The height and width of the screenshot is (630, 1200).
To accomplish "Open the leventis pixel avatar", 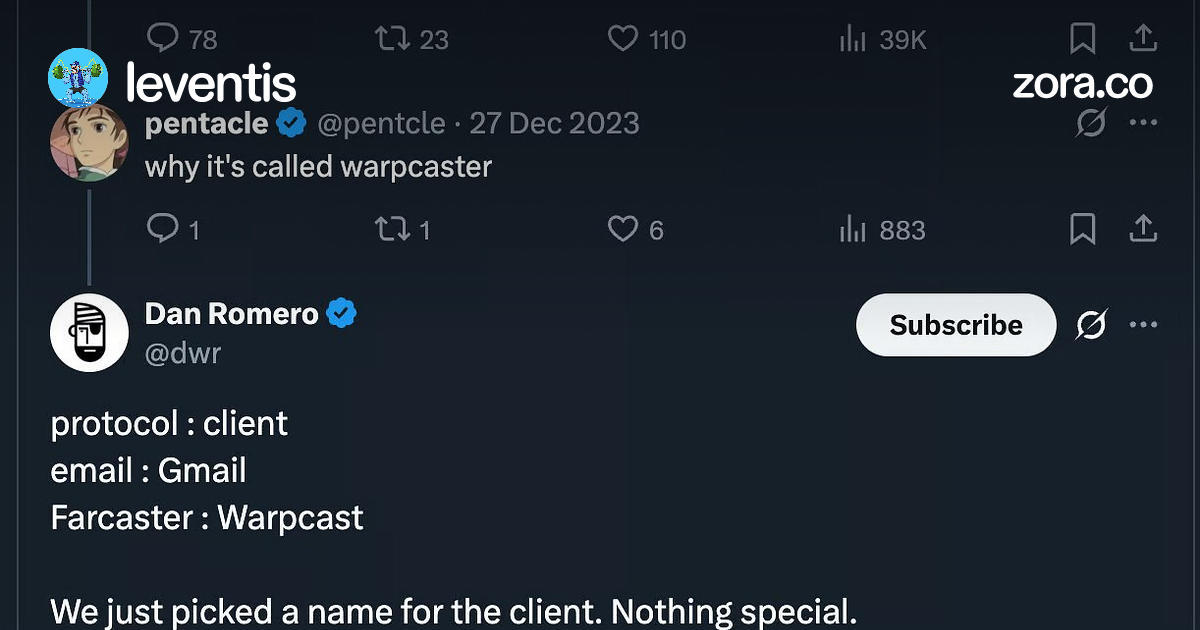I will point(77,77).
